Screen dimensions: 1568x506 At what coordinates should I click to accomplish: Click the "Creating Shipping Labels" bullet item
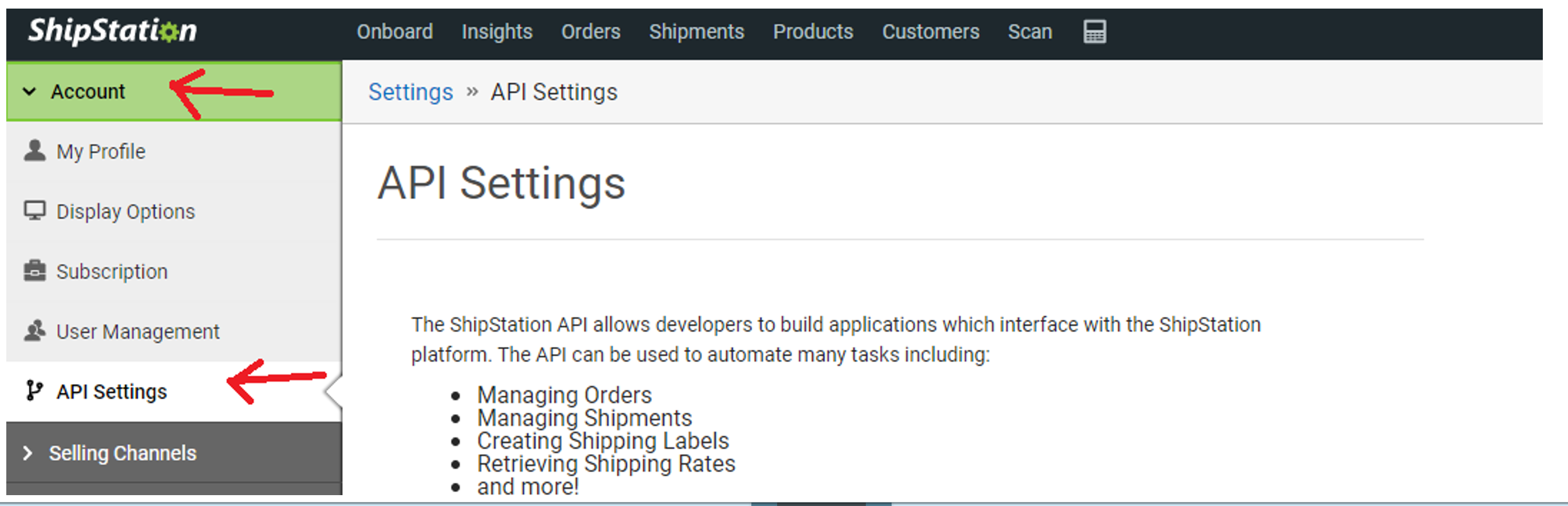603,441
